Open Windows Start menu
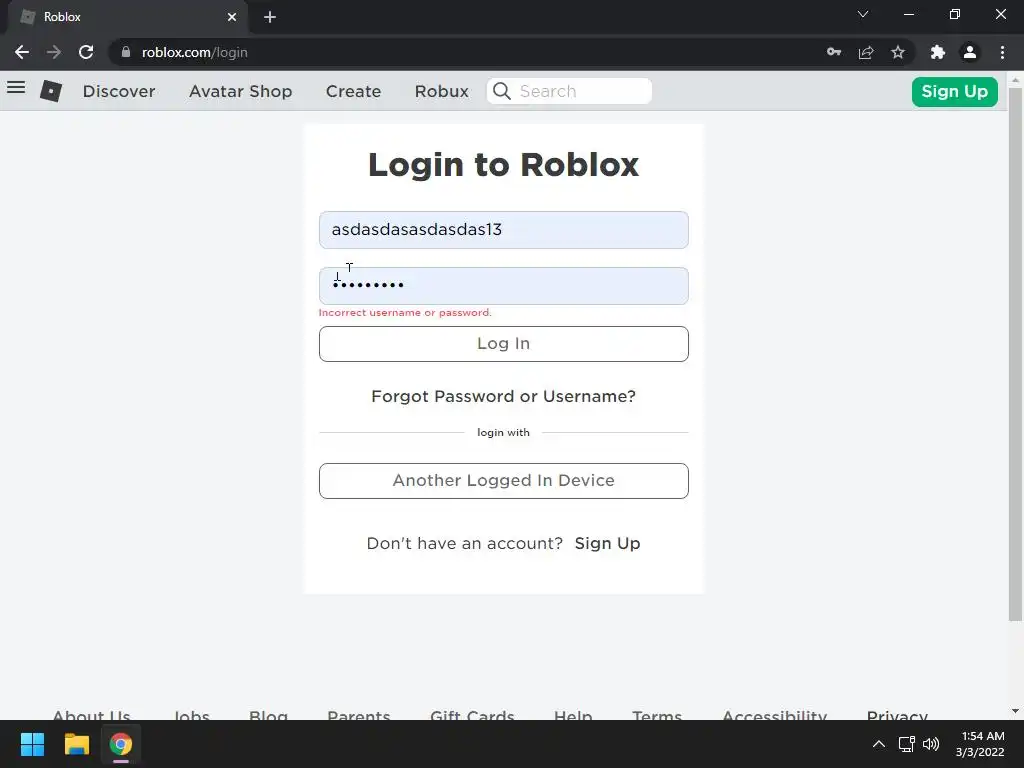The width and height of the screenshot is (1024, 768). pos(32,744)
